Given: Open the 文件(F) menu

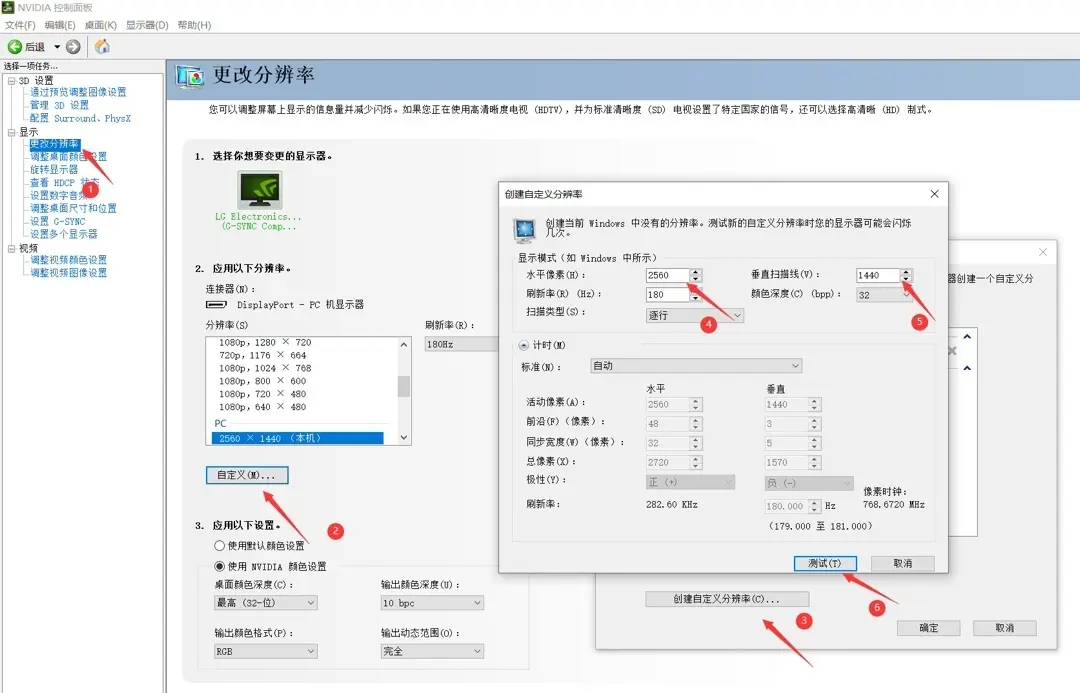Looking at the screenshot, I should (20, 25).
